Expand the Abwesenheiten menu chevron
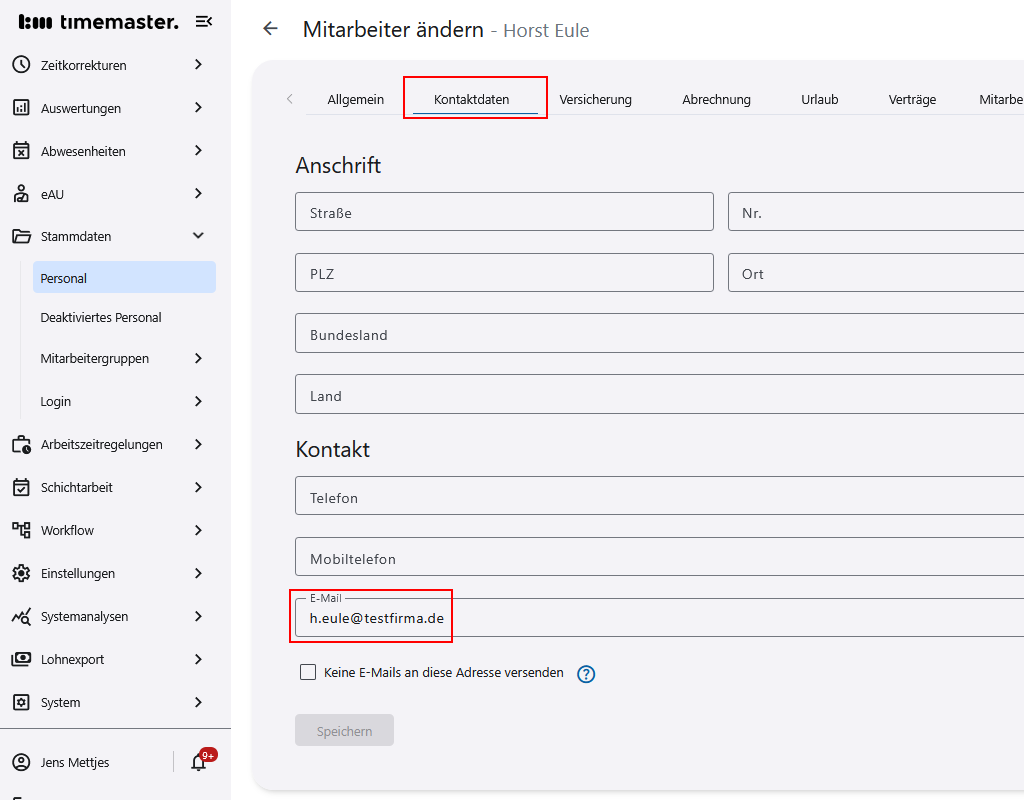Screen dimensions: 1024x800 [x=198, y=151]
